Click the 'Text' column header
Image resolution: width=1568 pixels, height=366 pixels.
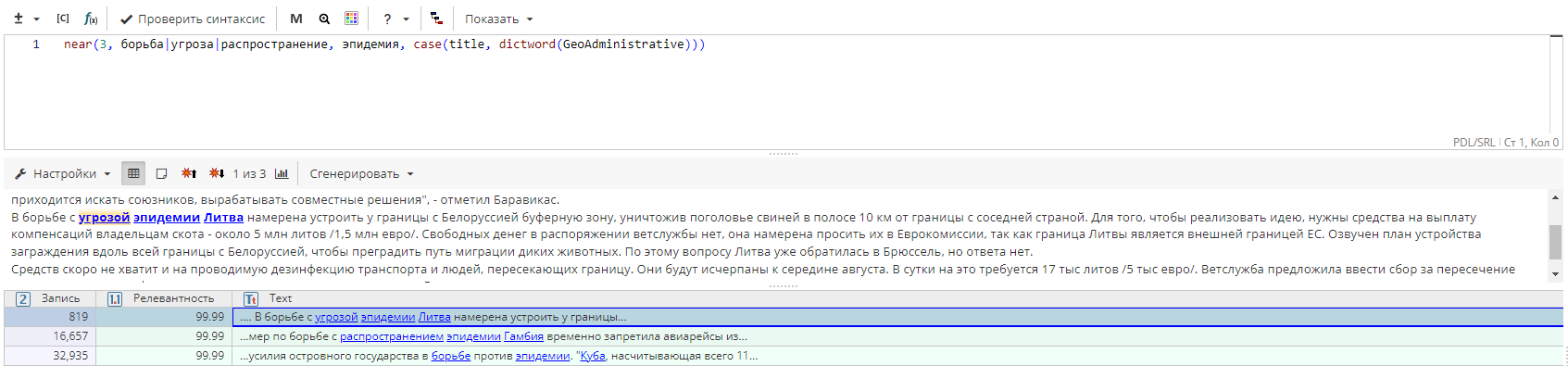coord(281,298)
